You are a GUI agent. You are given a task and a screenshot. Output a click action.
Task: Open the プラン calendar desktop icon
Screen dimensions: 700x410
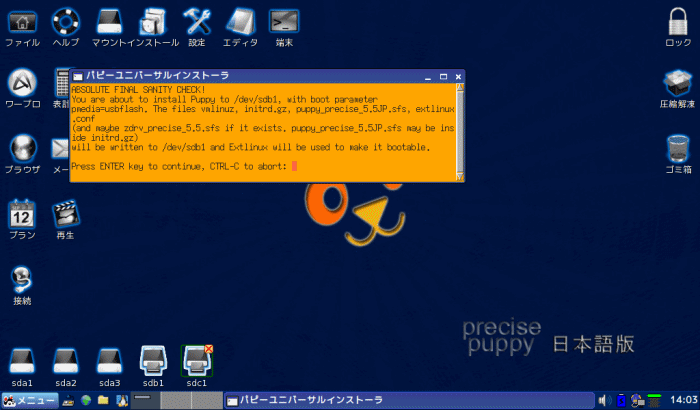22,214
